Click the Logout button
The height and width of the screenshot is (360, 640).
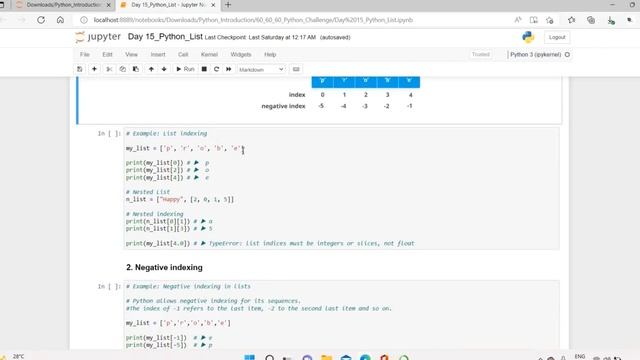pyautogui.click(x=557, y=37)
